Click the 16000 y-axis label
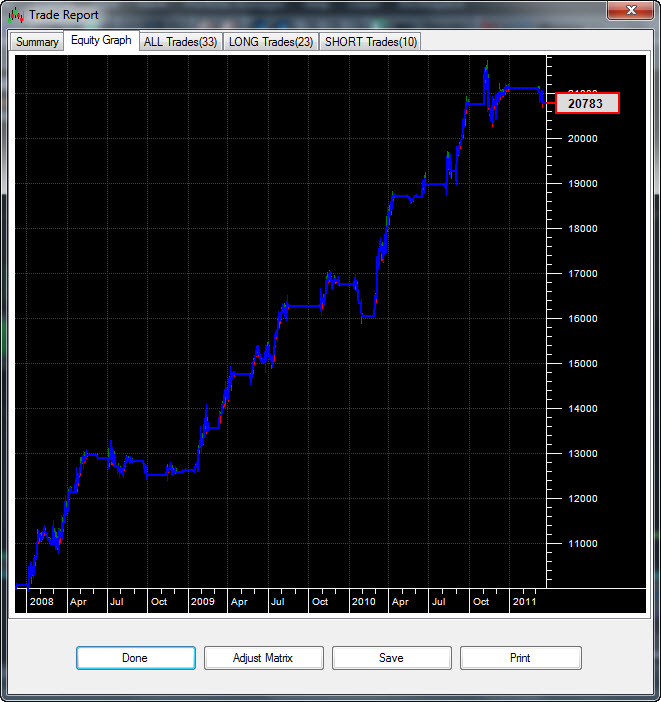 pyautogui.click(x=582, y=319)
